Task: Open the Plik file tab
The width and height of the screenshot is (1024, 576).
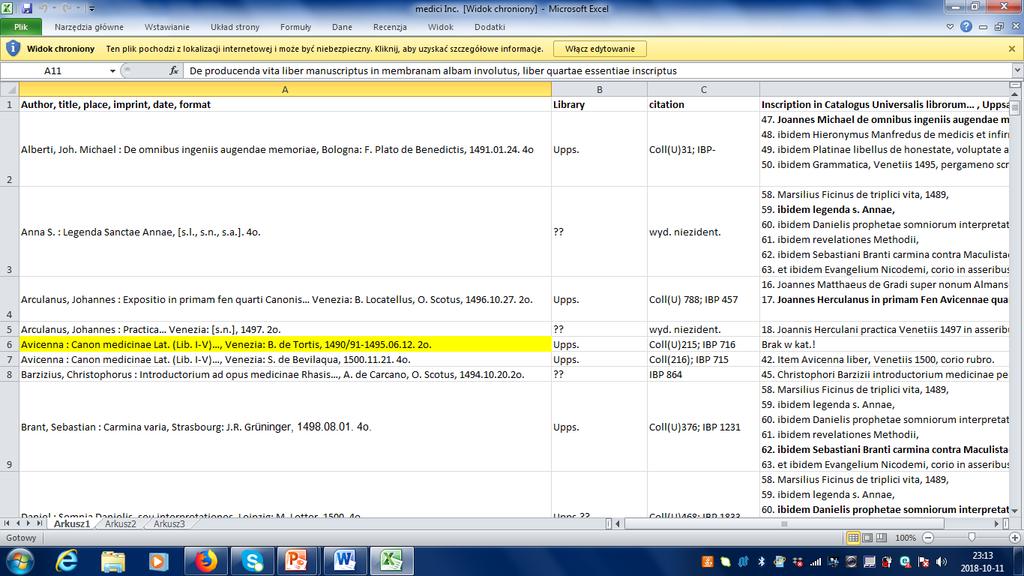Action: point(21,27)
